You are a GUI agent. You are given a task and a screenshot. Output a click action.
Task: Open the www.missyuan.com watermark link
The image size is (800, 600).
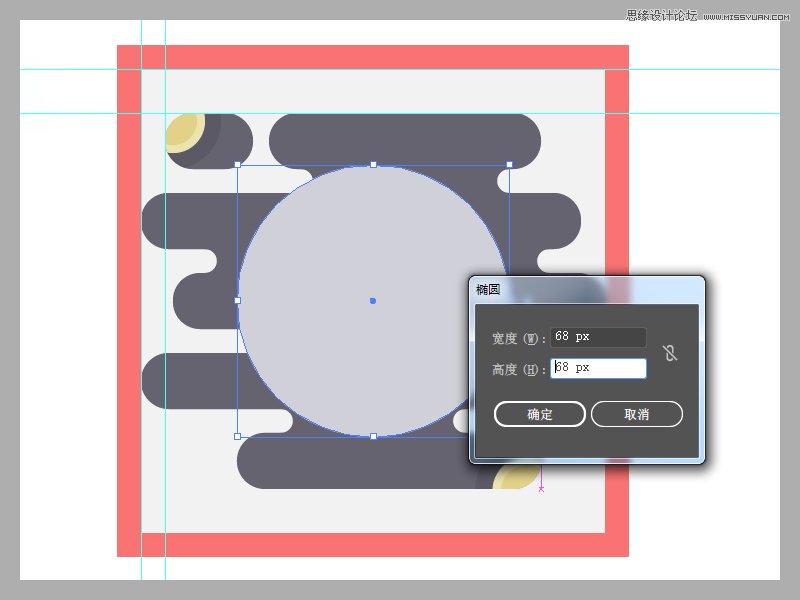tap(746, 17)
